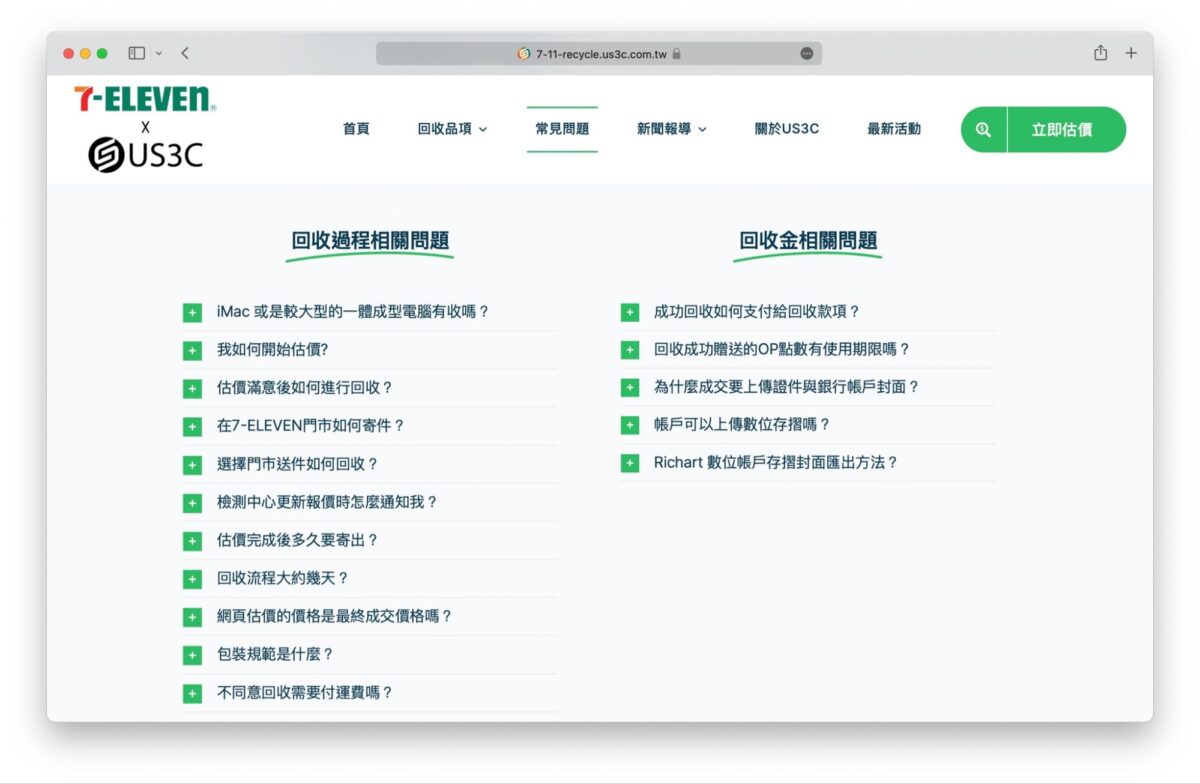Click question text Richart 數位帳戶存摺封面匯出方法？
The image size is (1200, 784).
pos(776,462)
